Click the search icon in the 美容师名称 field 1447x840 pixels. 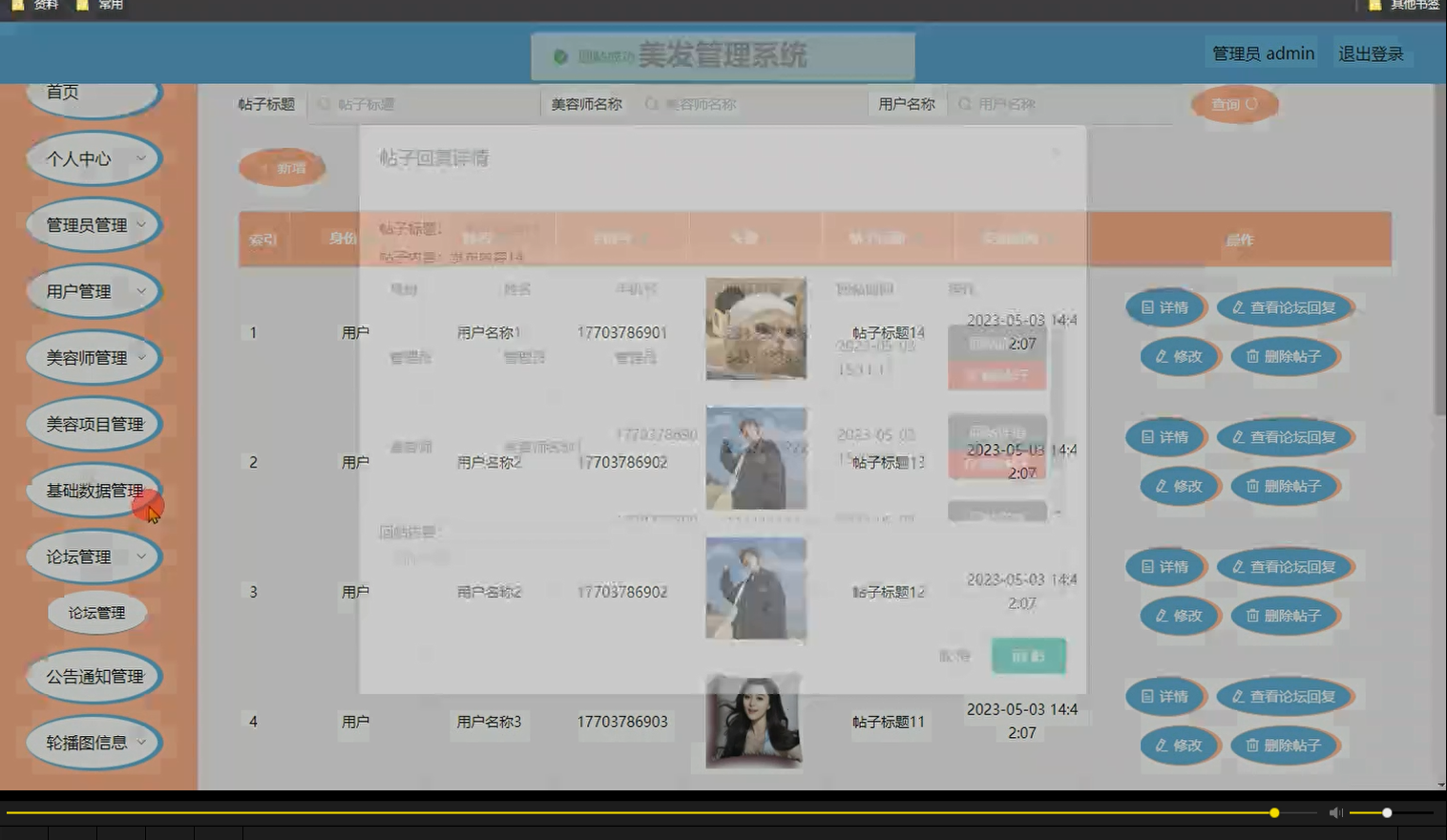(x=652, y=103)
